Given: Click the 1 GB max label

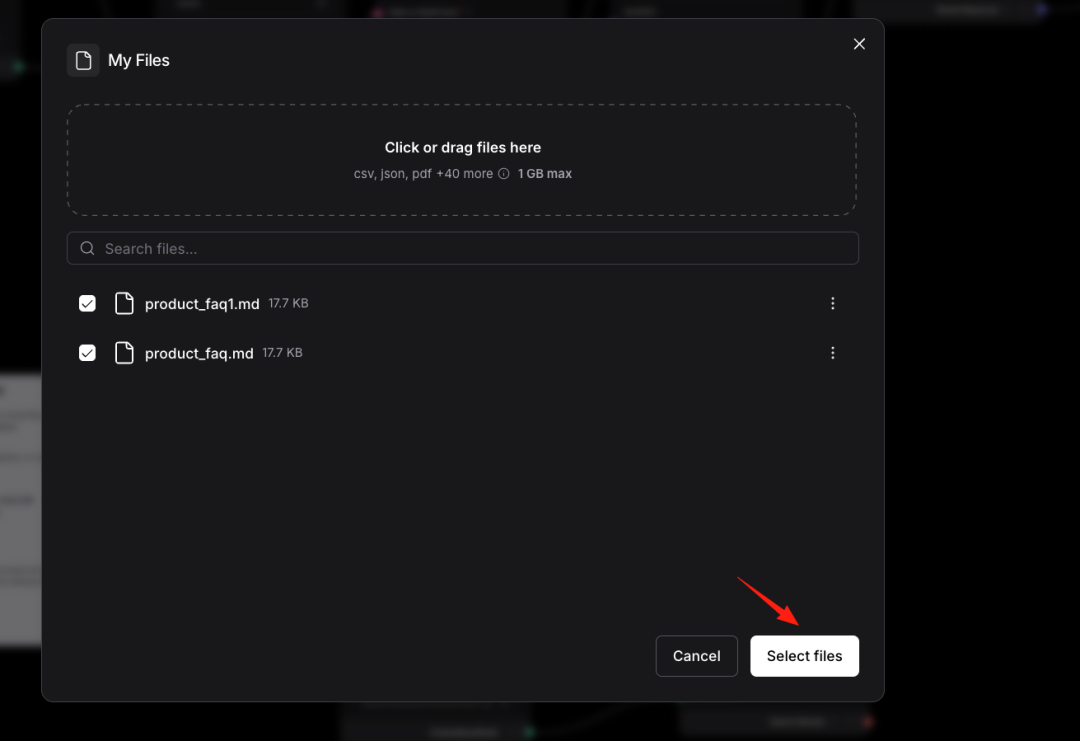Looking at the screenshot, I should click(x=545, y=174).
